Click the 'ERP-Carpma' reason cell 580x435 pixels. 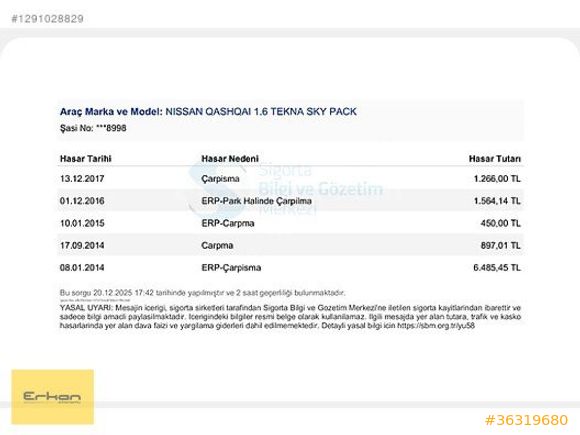[x=228, y=223]
